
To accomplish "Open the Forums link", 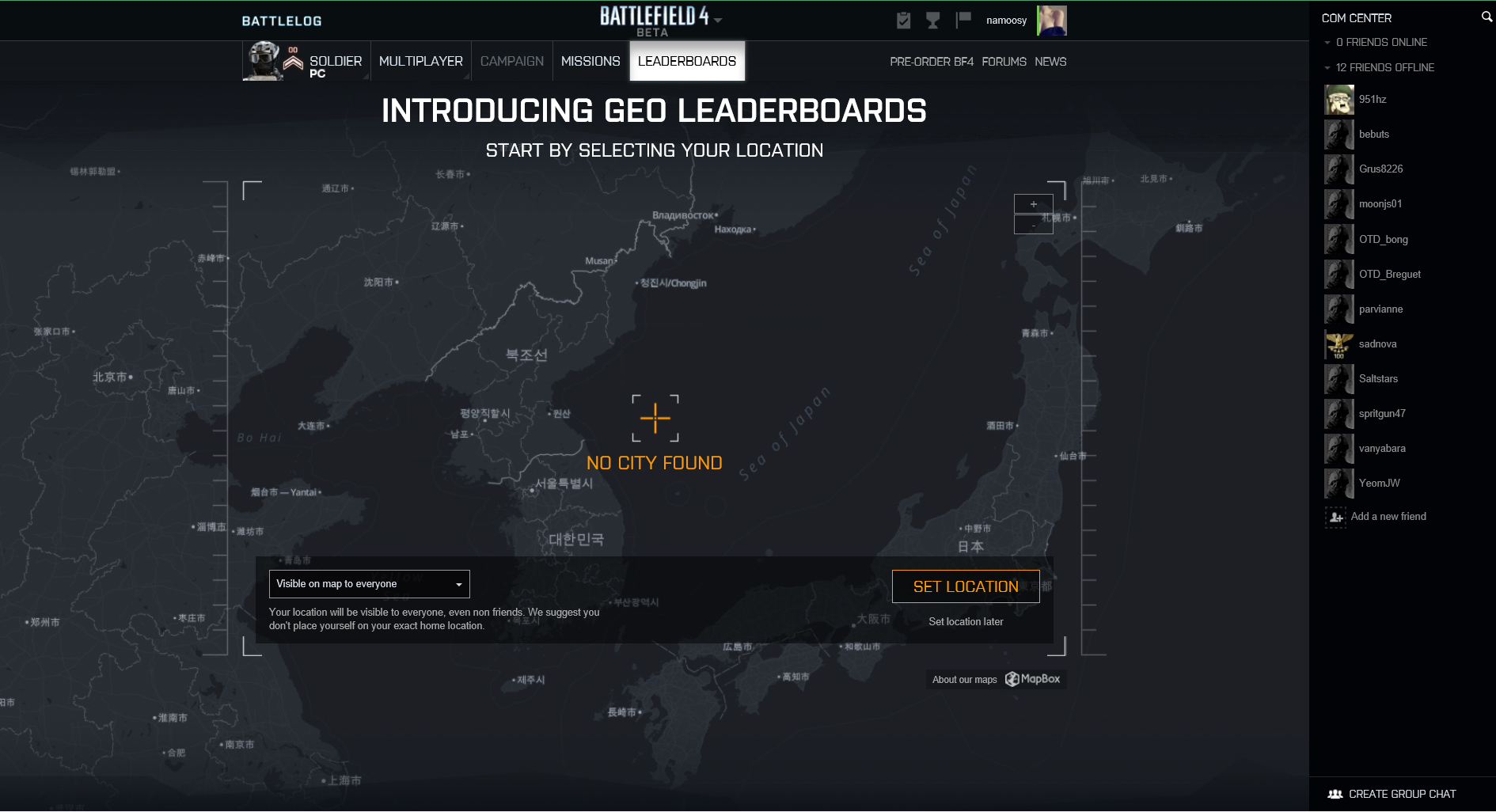I will click(1004, 62).
